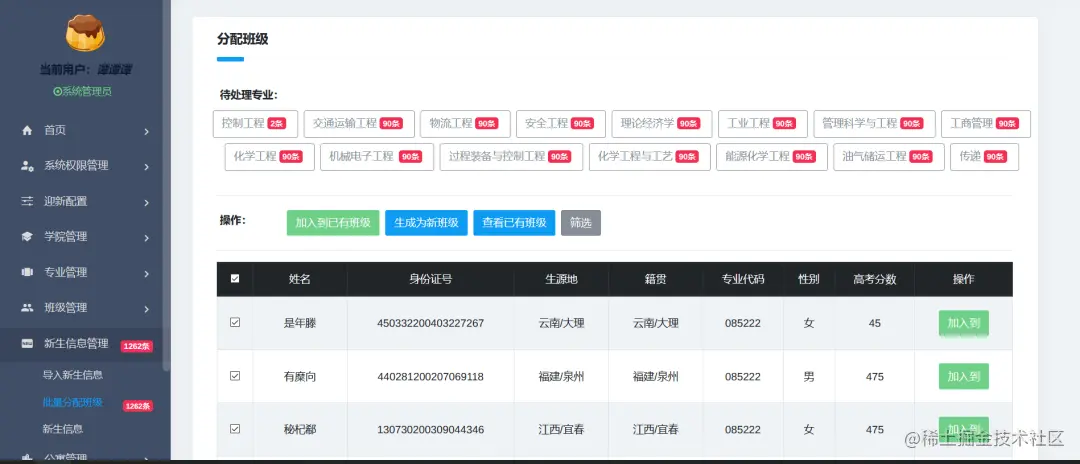Open the 学院管理 sidebar menu
1080x464 pixels.
pyautogui.click(x=81, y=237)
